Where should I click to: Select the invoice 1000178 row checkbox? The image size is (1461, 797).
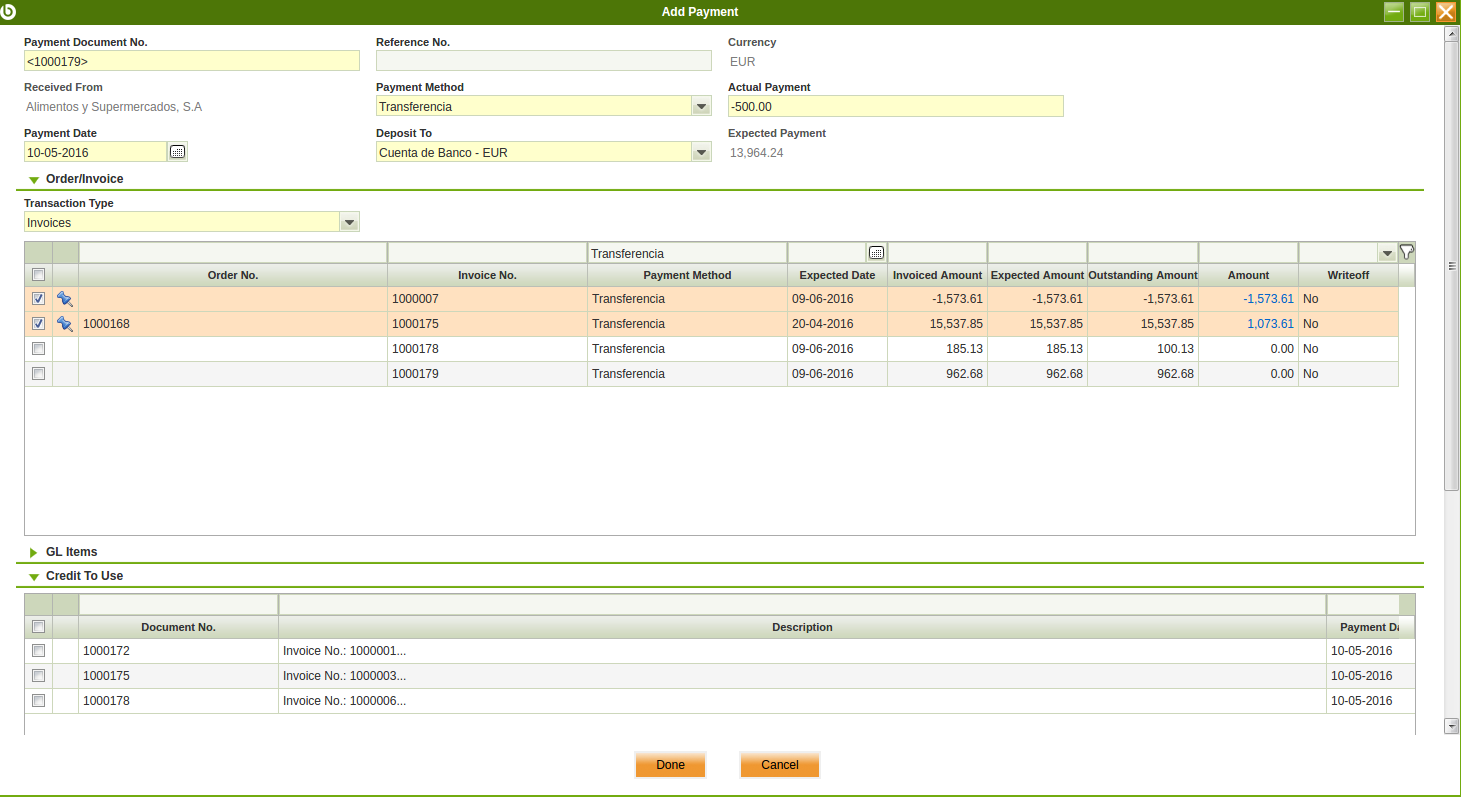pyautogui.click(x=38, y=349)
